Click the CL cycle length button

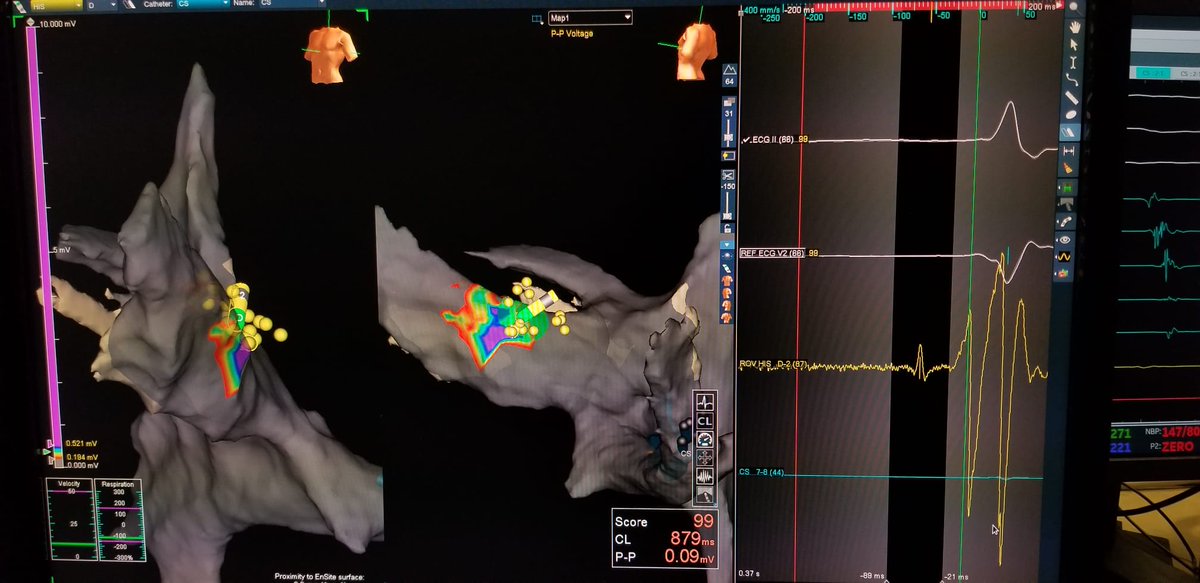tap(705, 421)
